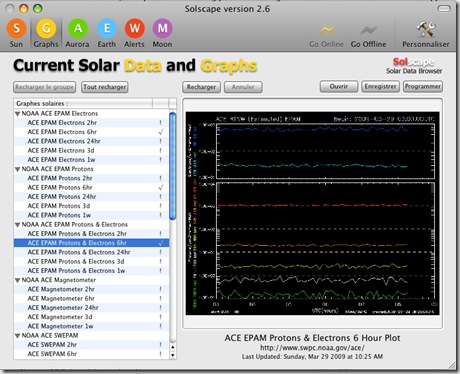This screenshot has height=374, width=460.
Task: Collapse NOAA ACE Magnetometer group
Action: (17, 280)
